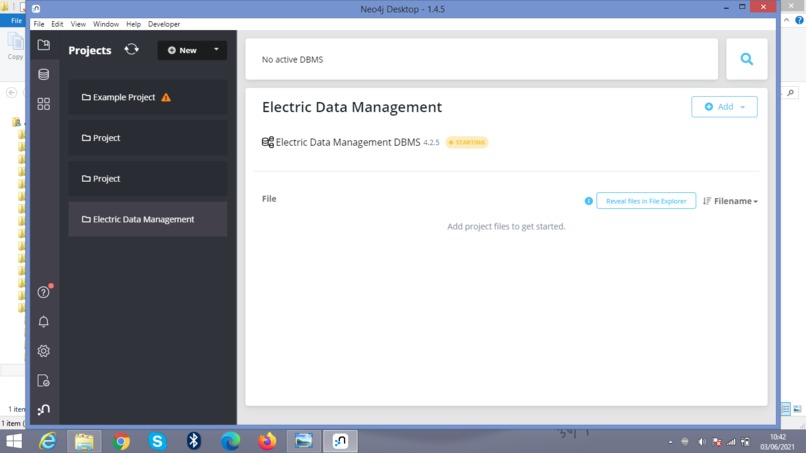Click the network signal tray icon
Image resolution: width=806 pixels, height=453 pixels.
[731, 442]
